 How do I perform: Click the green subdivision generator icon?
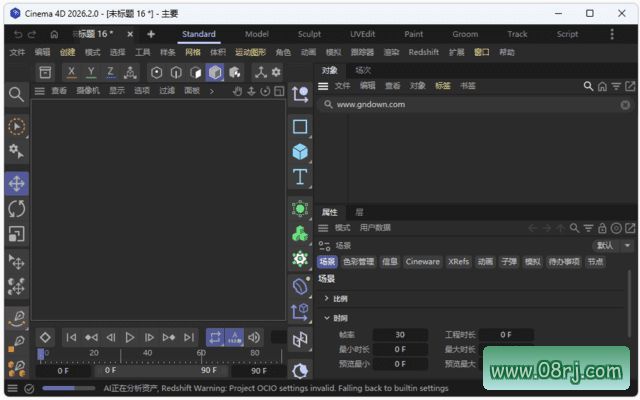pyautogui.click(x=300, y=209)
